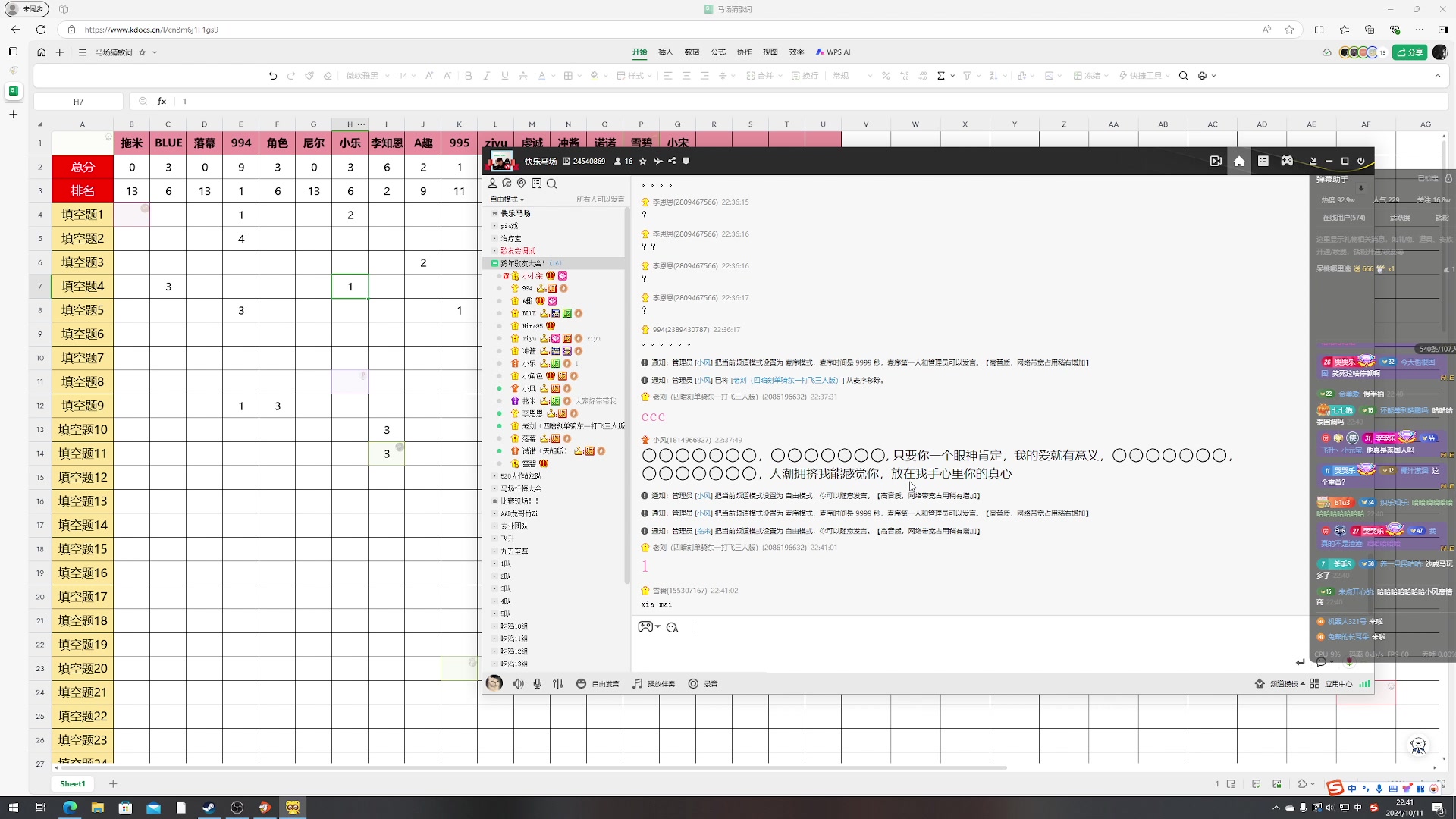Select the format painter tool
Viewport: 1456px width, 819px height.
[x=309, y=76]
